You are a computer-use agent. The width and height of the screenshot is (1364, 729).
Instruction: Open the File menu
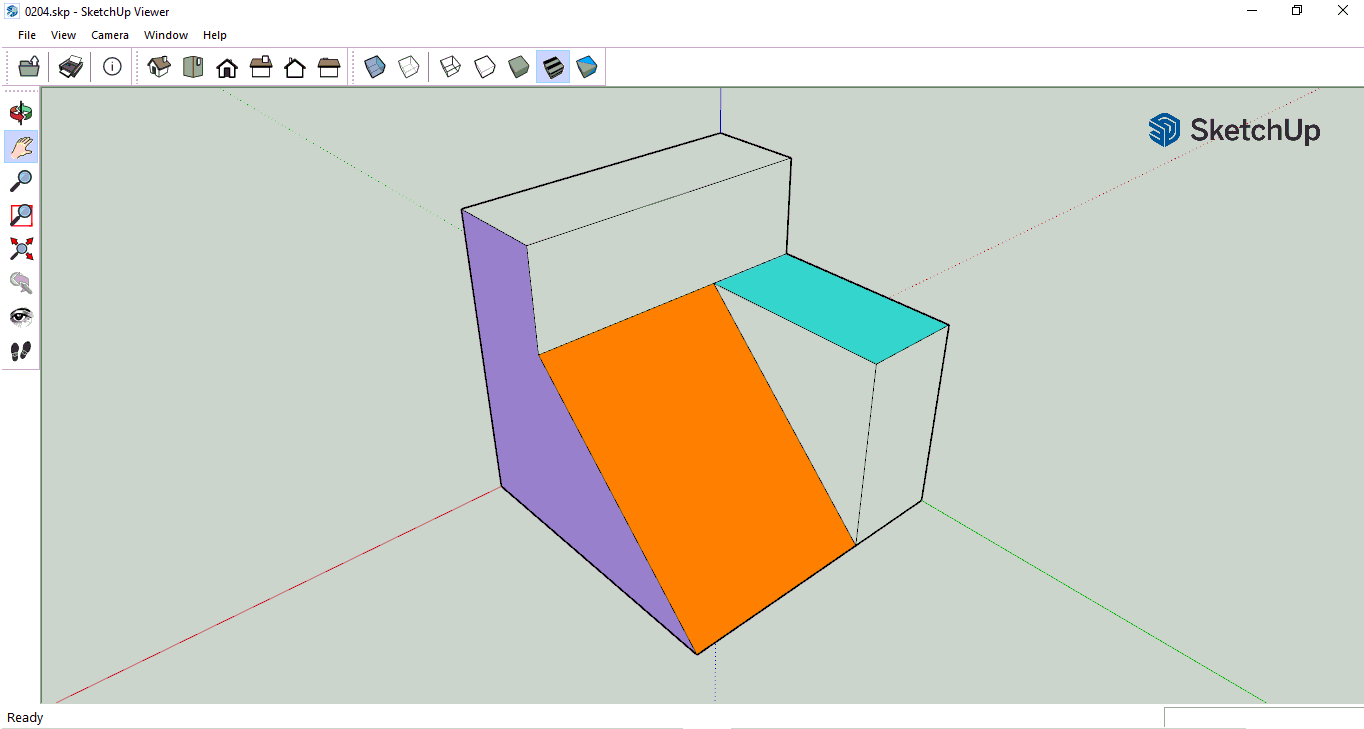pos(27,35)
